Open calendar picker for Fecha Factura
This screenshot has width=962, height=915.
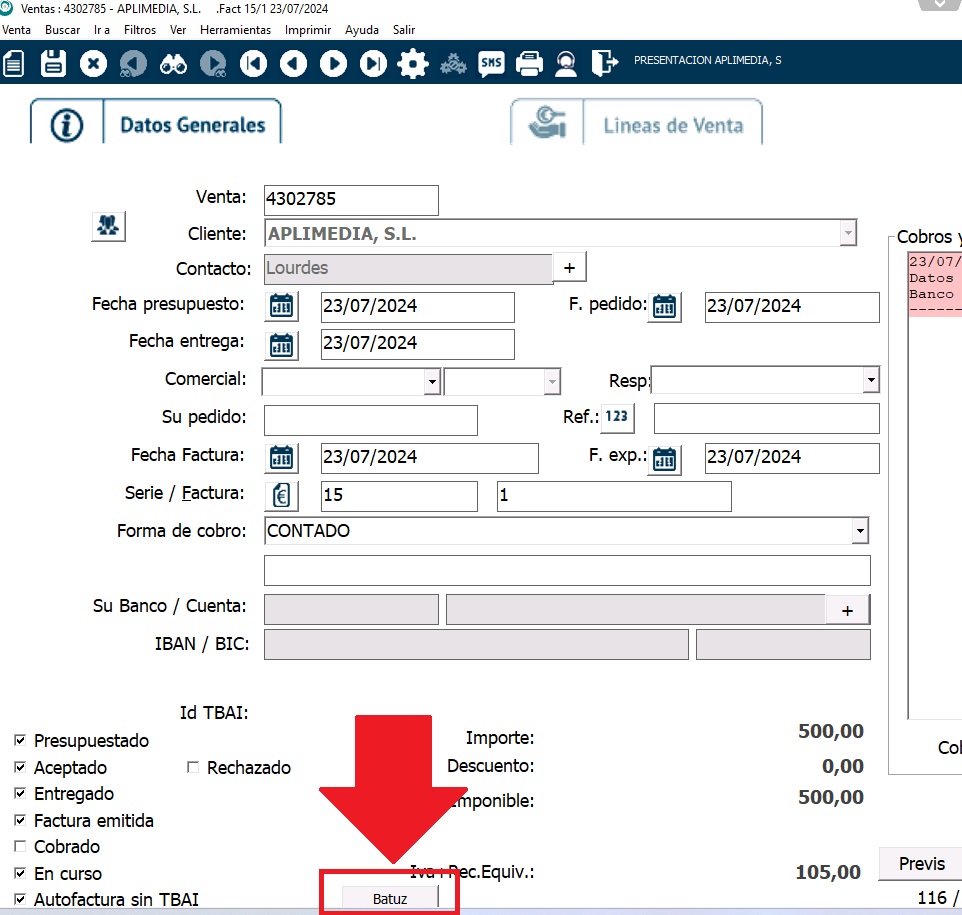click(282, 458)
